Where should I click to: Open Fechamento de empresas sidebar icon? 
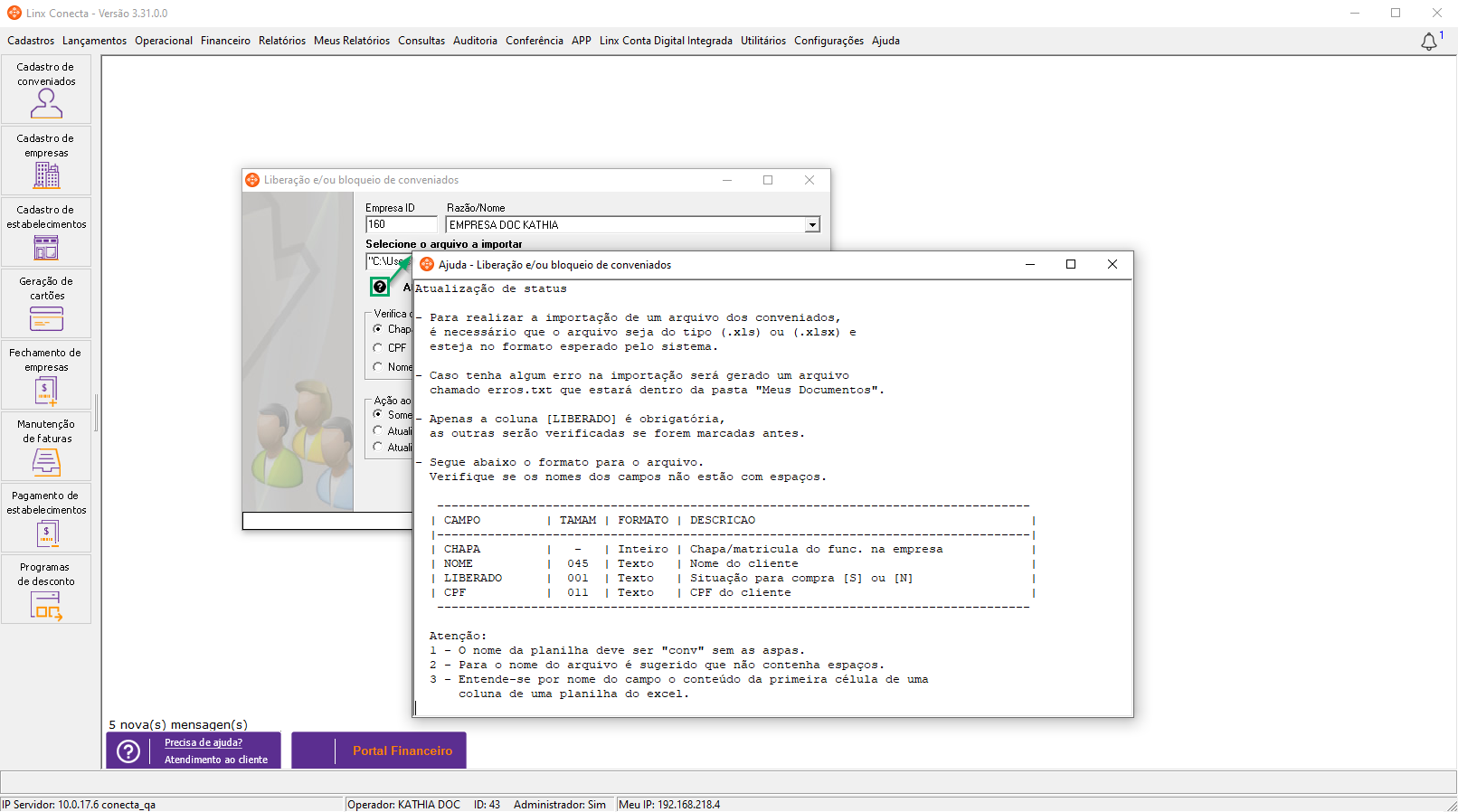pyautogui.click(x=46, y=375)
